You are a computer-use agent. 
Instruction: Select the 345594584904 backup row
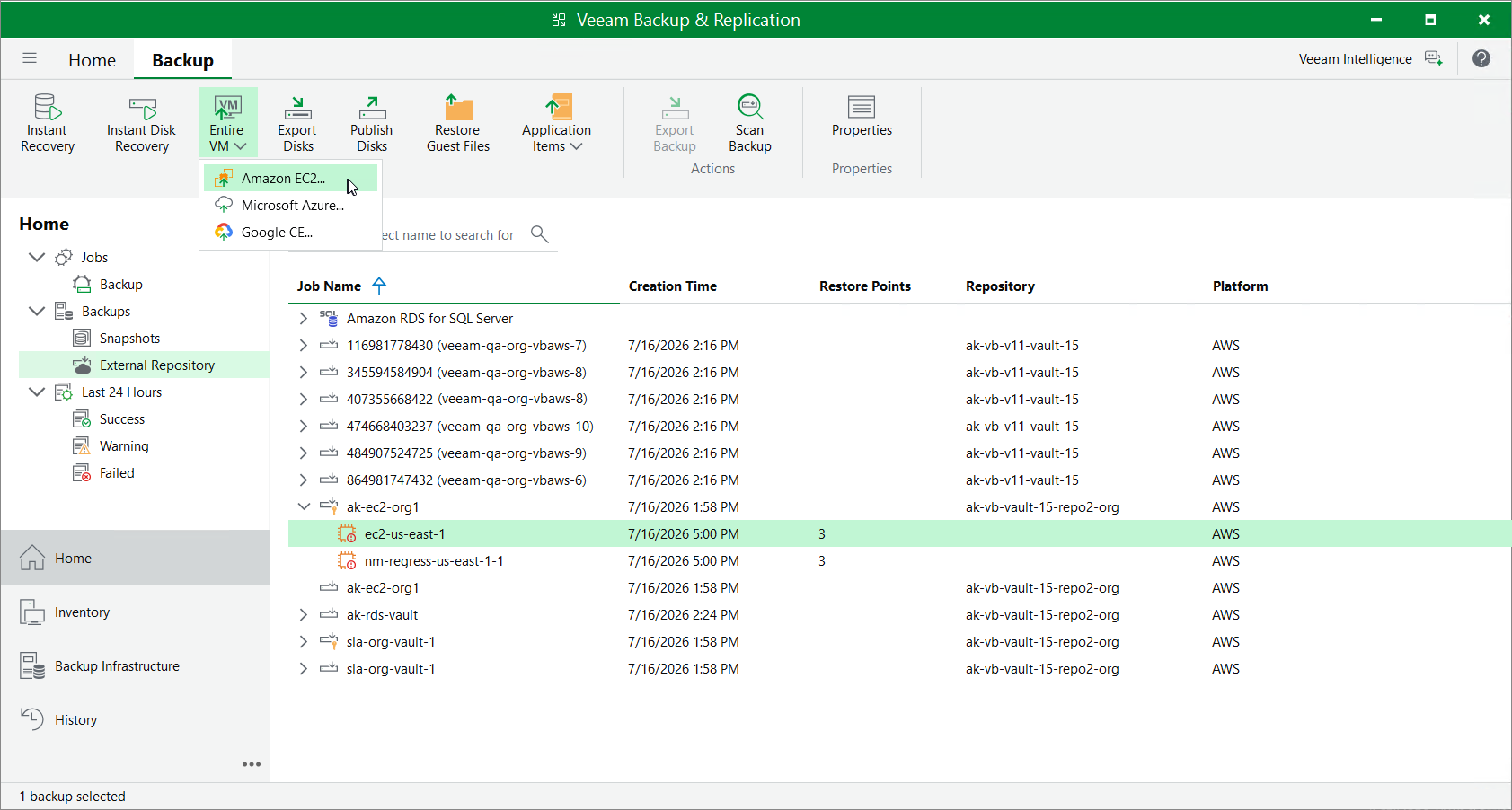899,373
